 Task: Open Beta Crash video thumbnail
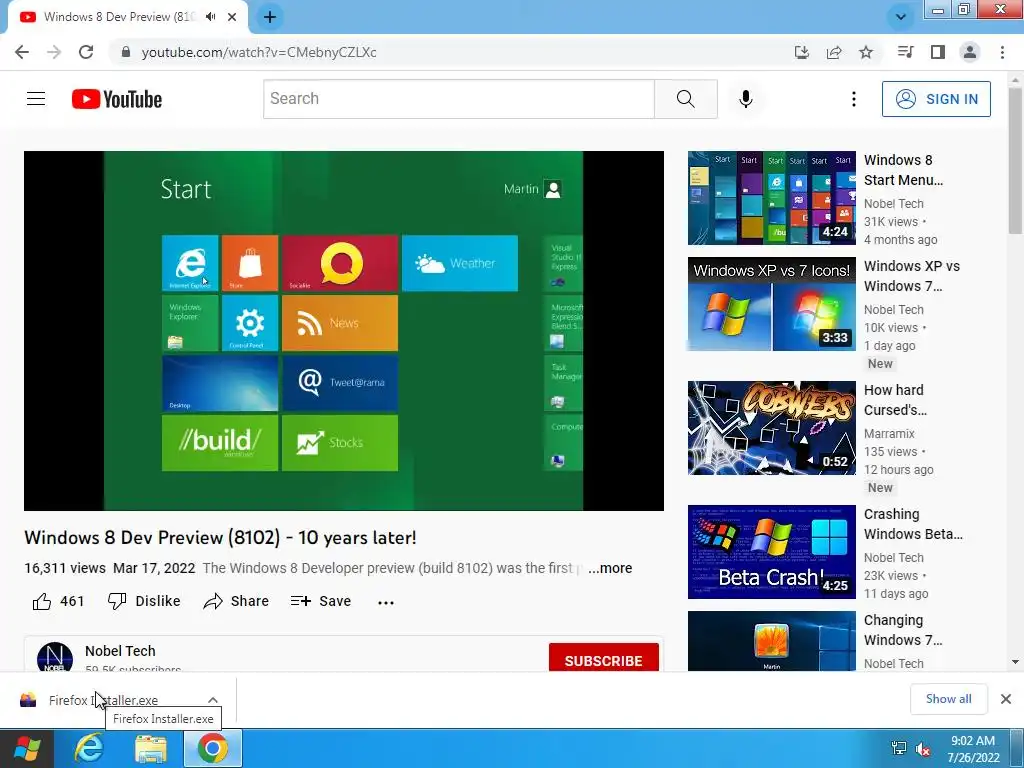pos(771,552)
